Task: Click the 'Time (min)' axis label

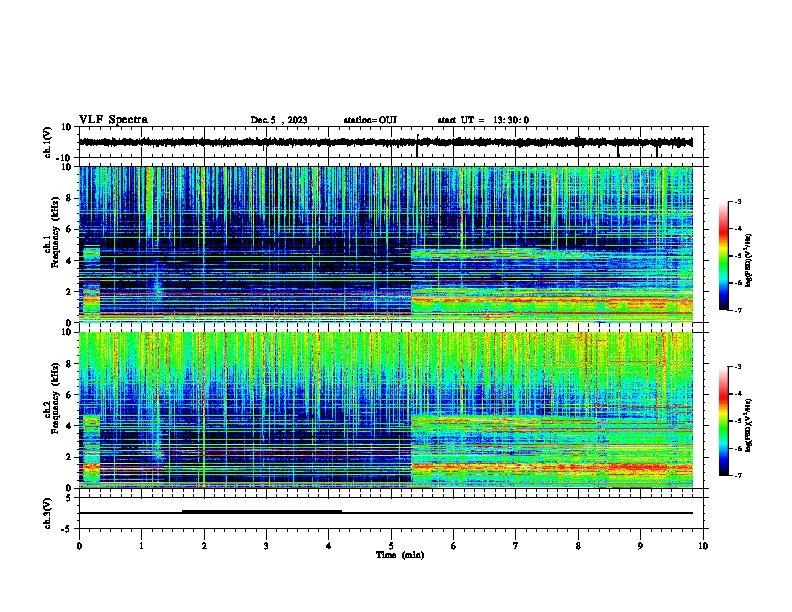Action: click(x=400, y=555)
